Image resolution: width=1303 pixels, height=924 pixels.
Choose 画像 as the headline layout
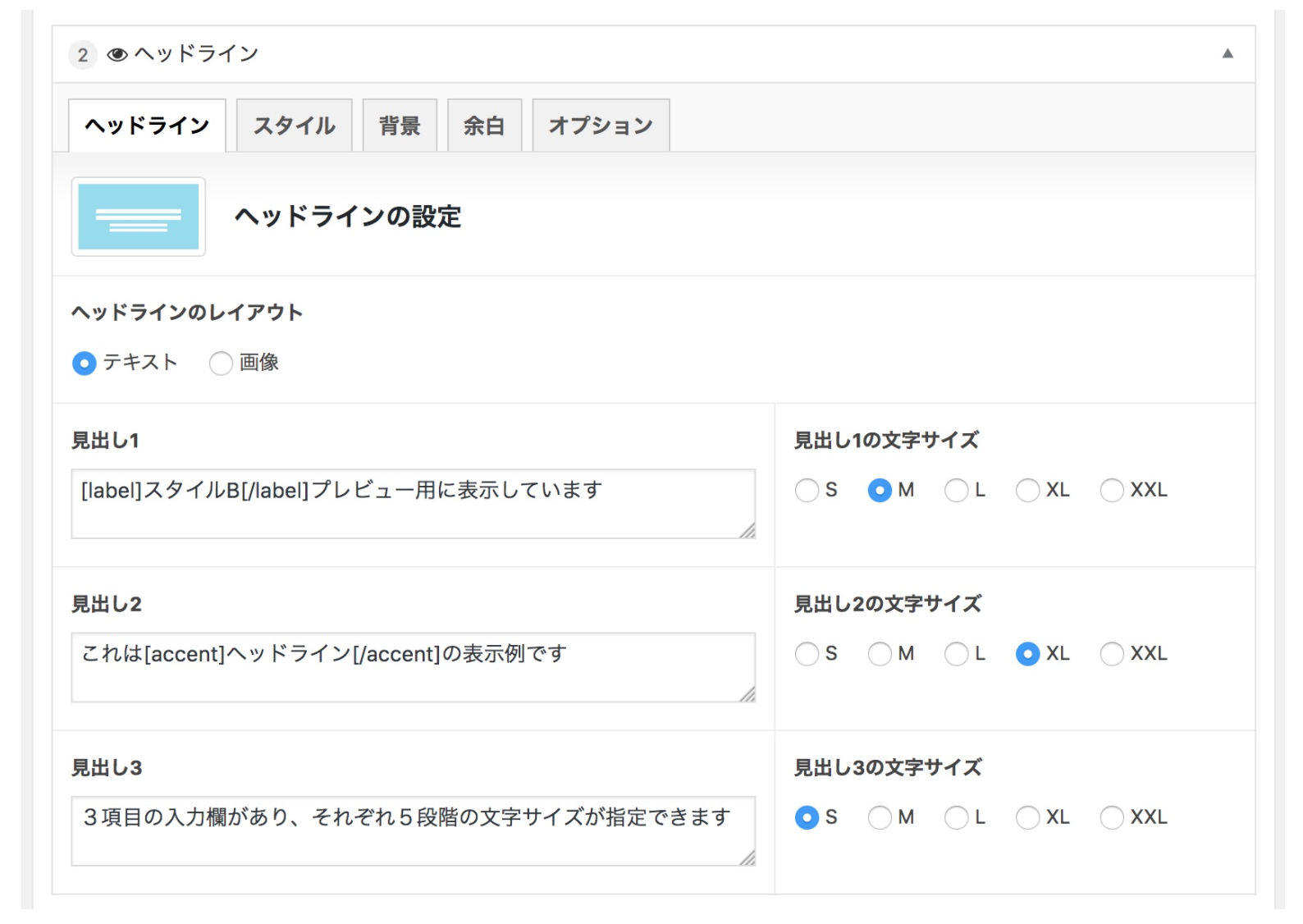click(x=221, y=363)
